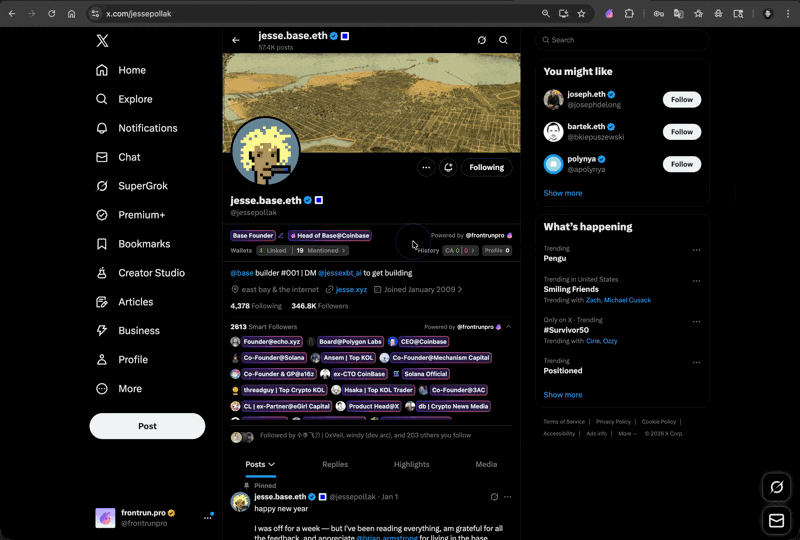Collapse the Smart Followers section

(508, 327)
